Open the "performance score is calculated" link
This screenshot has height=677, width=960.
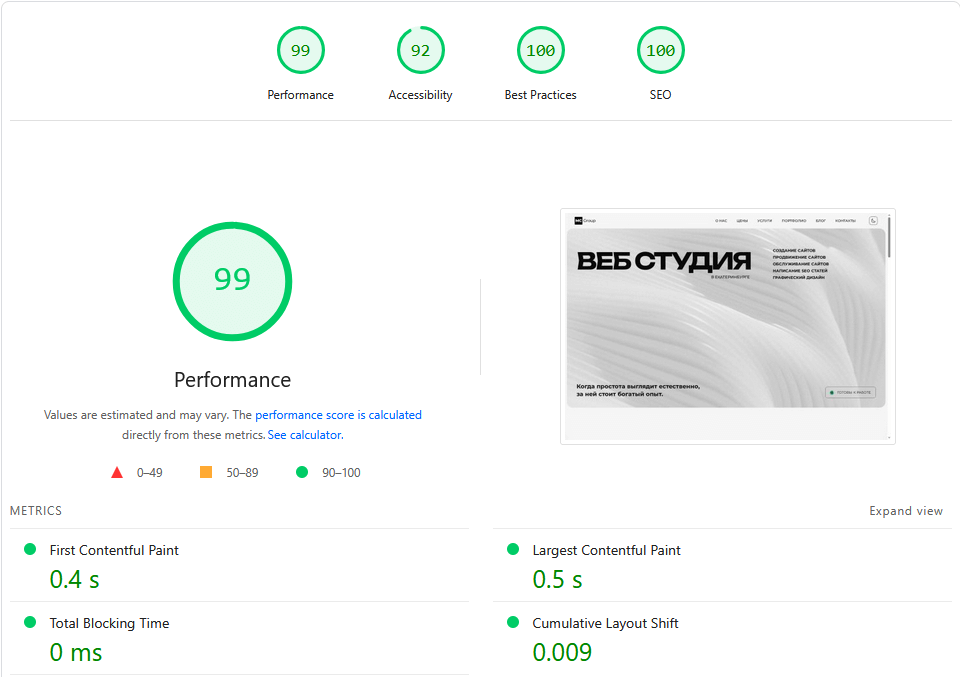[x=338, y=415]
